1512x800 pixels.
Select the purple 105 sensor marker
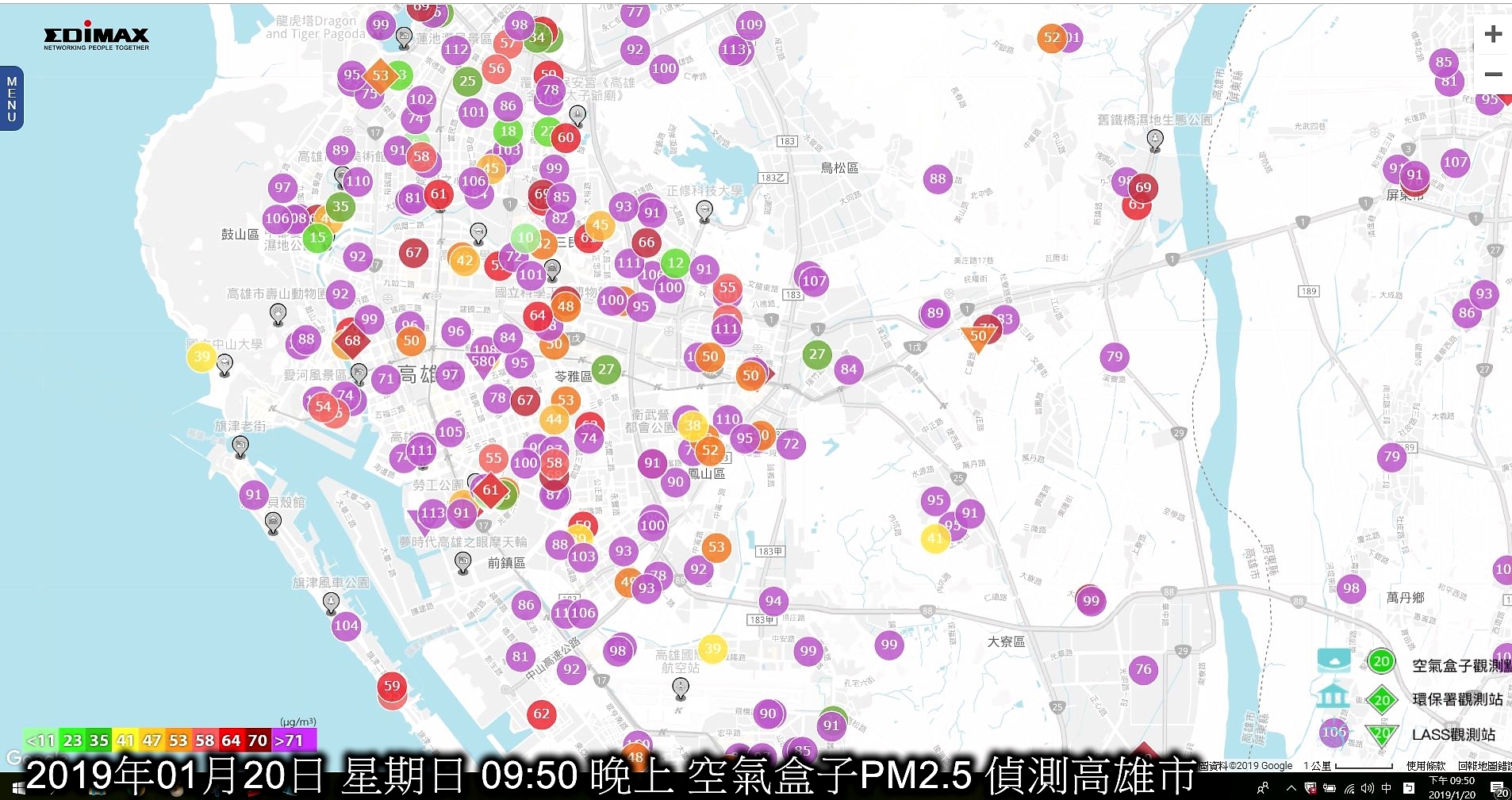pyautogui.click(x=450, y=431)
